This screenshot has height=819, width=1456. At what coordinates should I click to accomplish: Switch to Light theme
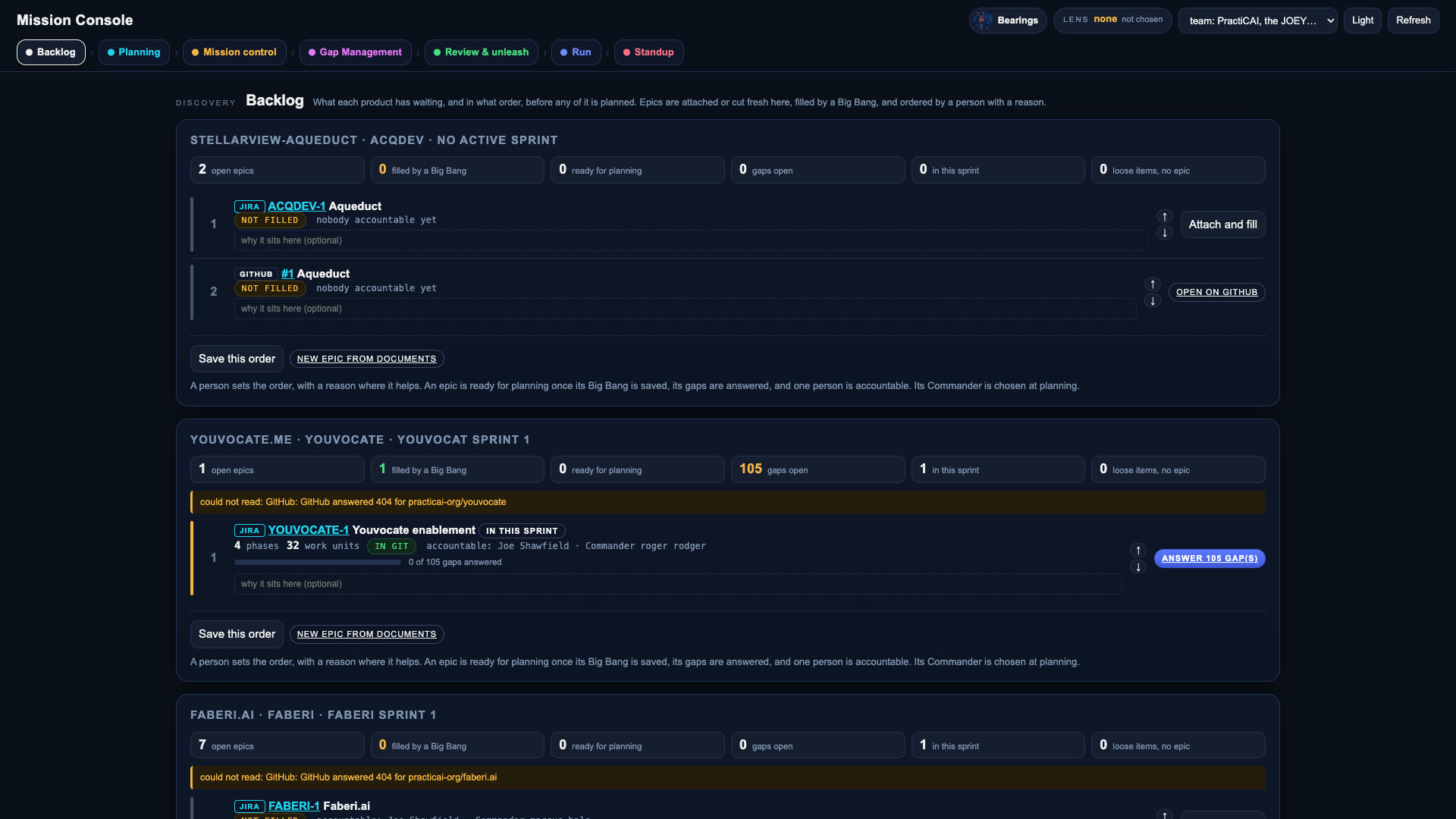pyautogui.click(x=1363, y=20)
